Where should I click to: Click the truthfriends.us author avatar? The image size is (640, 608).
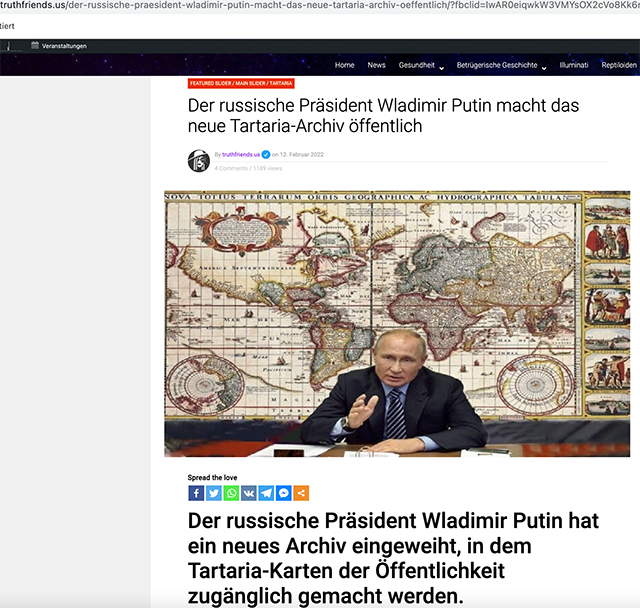click(199, 160)
